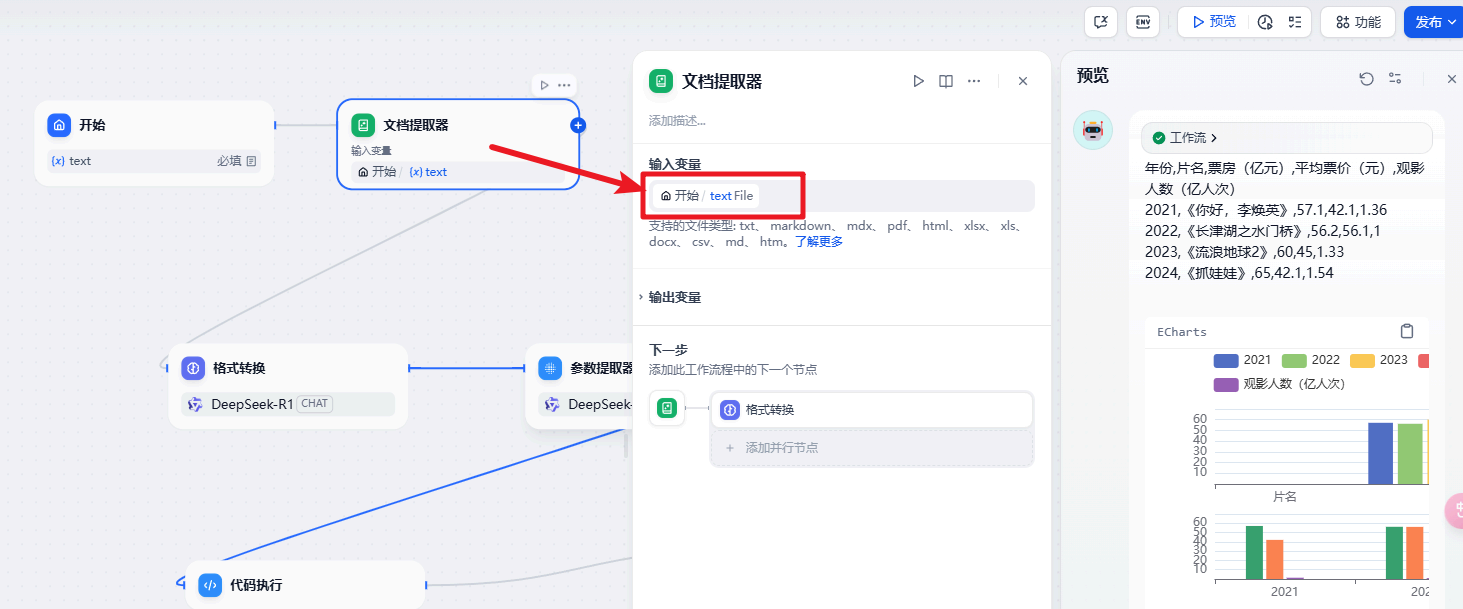Click the 参数提取器 node blue icon

[550, 368]
